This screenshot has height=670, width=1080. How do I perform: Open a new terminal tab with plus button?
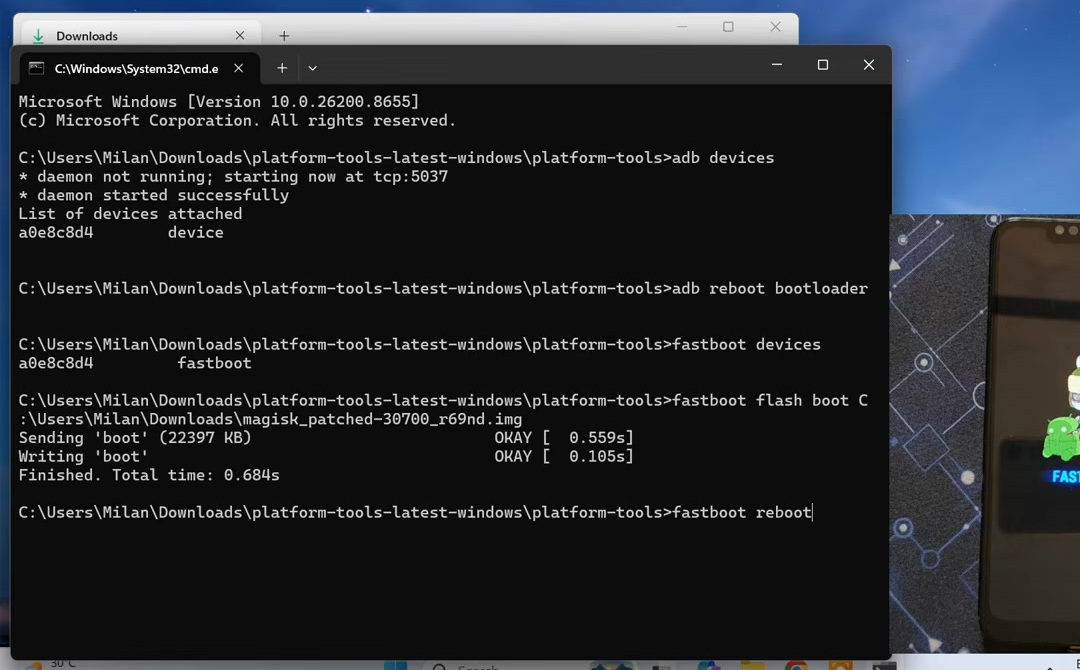(282, 68)
